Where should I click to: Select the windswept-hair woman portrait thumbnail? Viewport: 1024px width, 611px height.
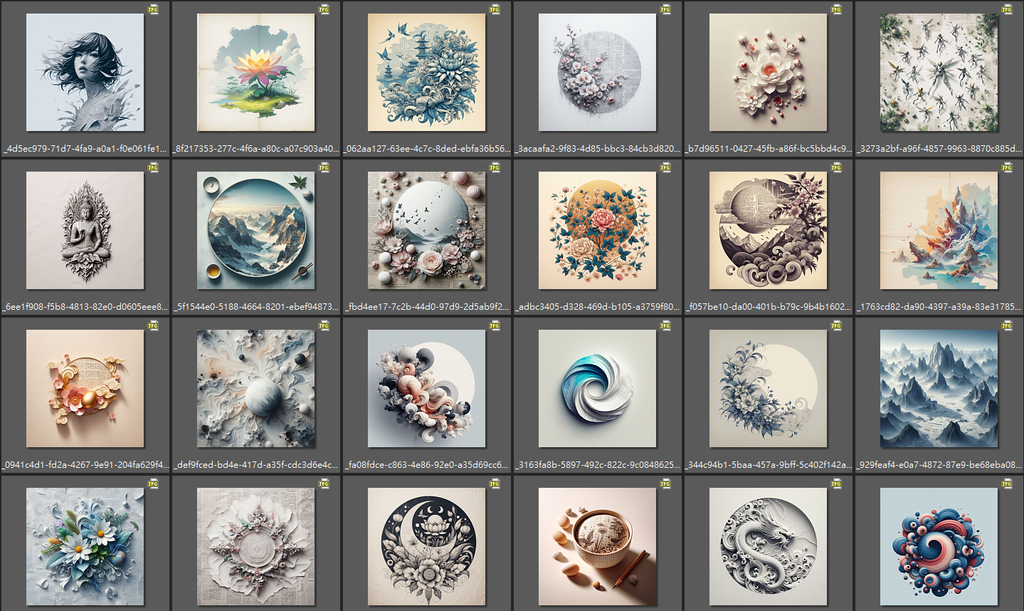point(85,72)
